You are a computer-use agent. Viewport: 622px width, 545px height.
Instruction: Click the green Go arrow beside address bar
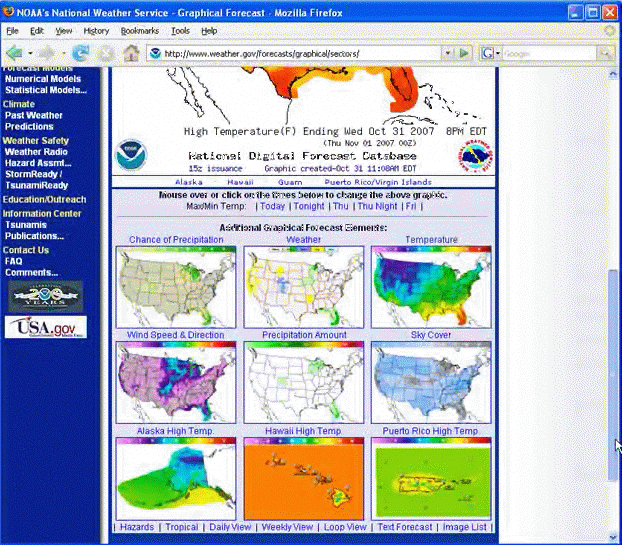click(464, 53)
